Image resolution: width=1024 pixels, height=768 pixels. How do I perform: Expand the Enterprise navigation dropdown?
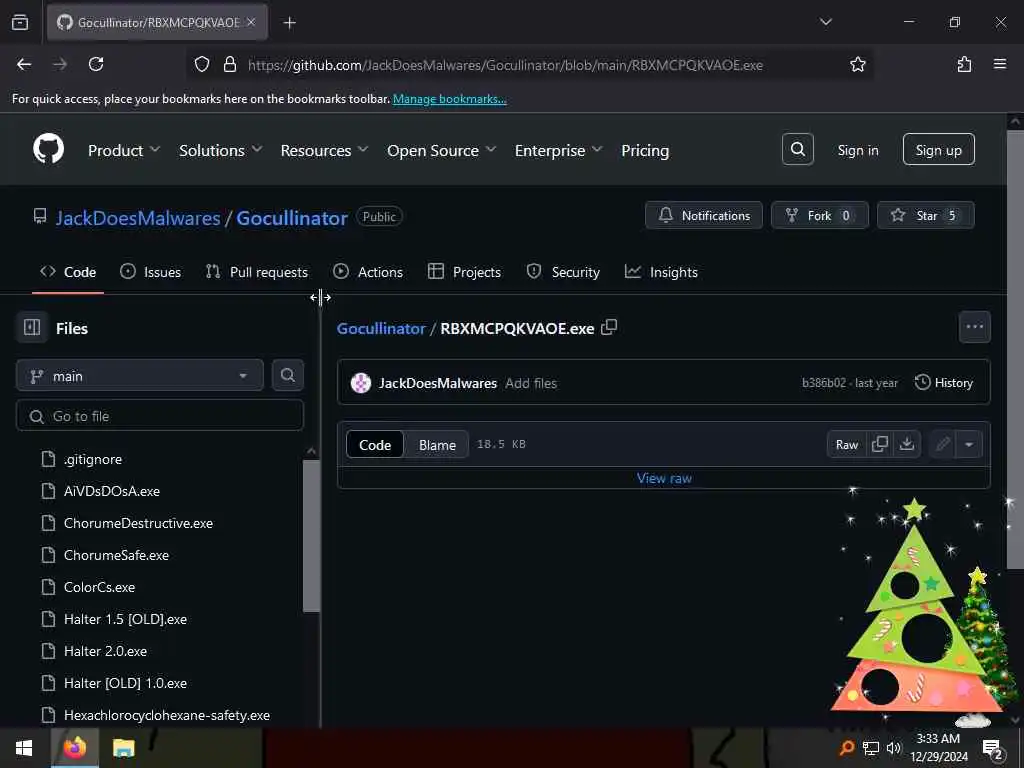pyautogui.click(x=558, y=150)
